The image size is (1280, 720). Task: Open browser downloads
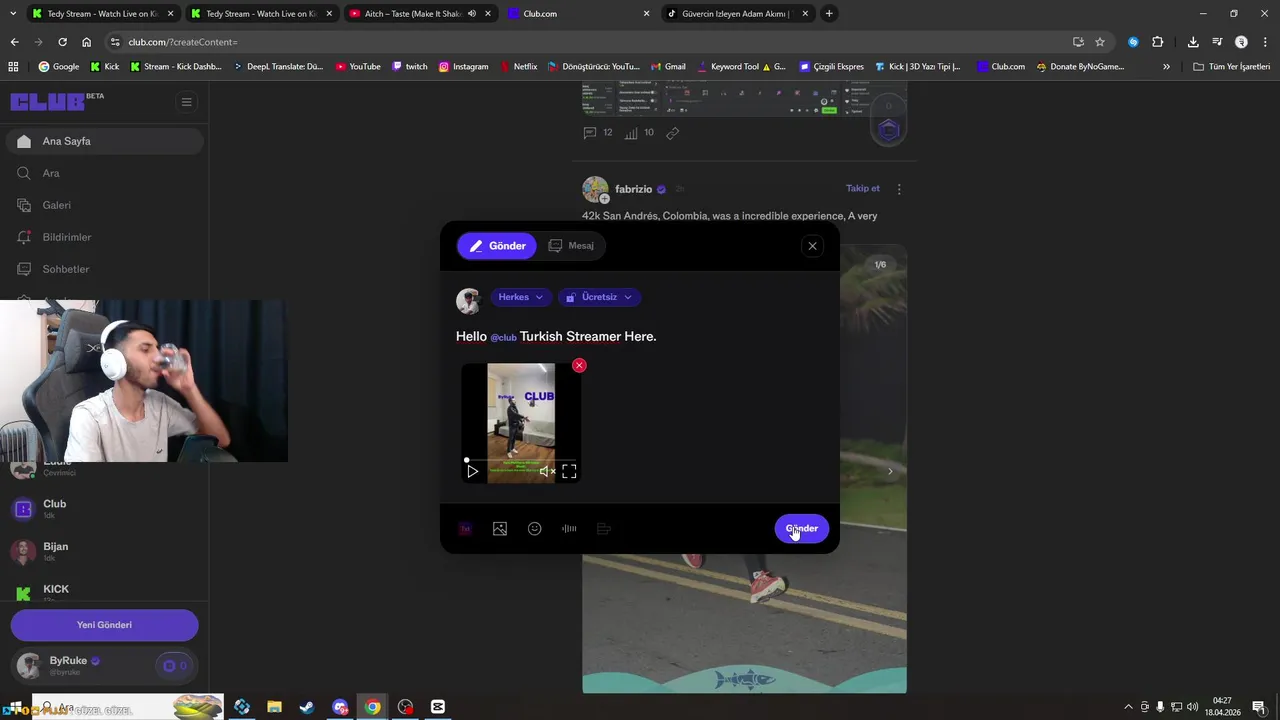tap(1193, 42)
